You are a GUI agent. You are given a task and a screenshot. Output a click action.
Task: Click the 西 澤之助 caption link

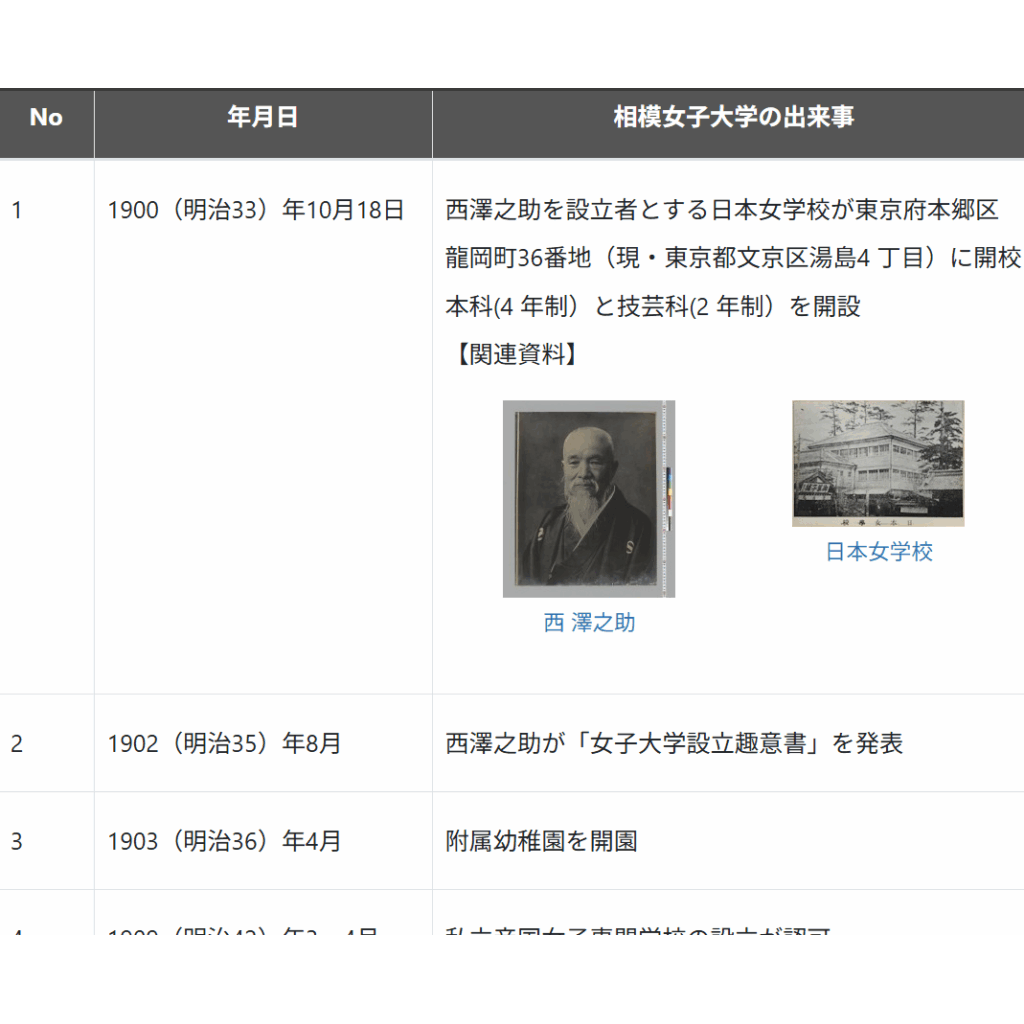tap(589, 623)
